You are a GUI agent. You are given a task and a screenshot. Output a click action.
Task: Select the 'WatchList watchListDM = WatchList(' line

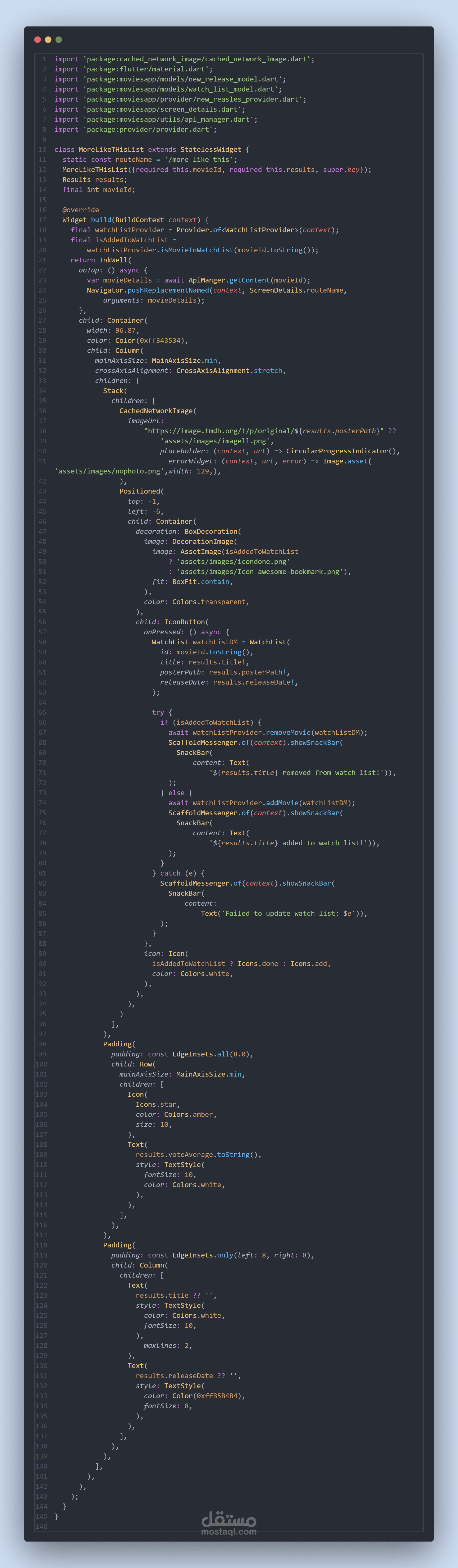pyautogui.click(x=221, y=642)
